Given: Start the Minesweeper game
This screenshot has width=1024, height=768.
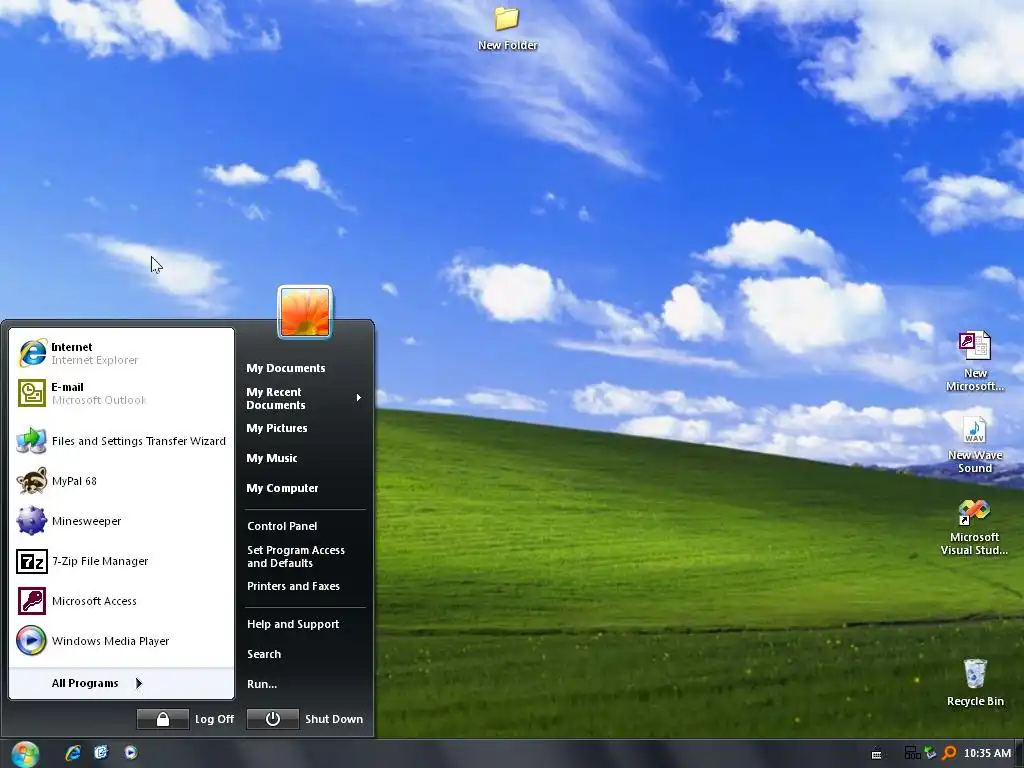Looking at the screenshot, I should (121, 521).
